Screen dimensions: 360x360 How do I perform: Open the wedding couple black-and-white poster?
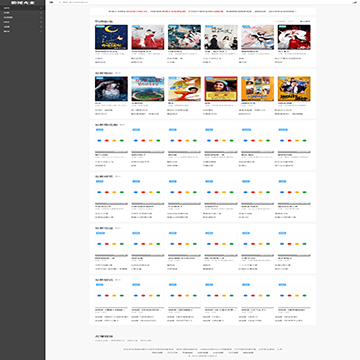pyautogui.click(x=221, y=37)
